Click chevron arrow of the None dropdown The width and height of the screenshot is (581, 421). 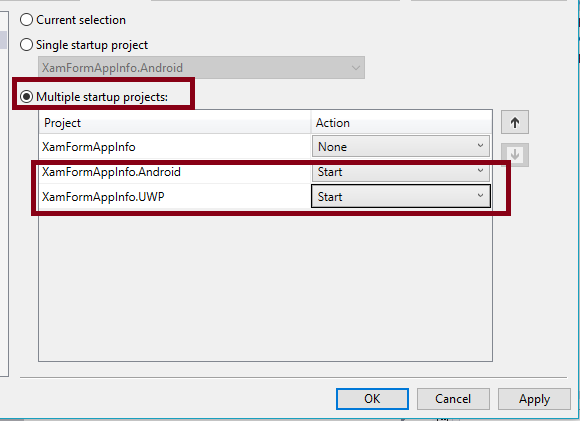click(x=480, y=146)
